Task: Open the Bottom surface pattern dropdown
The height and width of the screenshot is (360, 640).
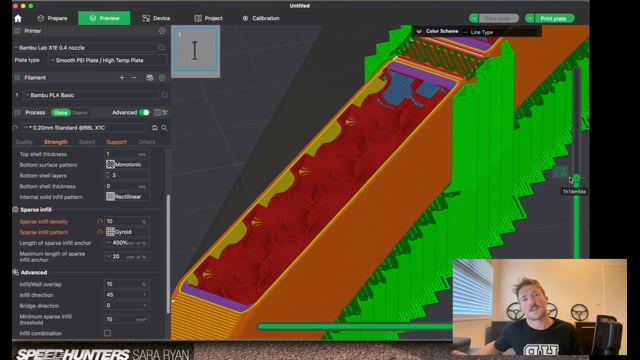Action: pos(127,164)
